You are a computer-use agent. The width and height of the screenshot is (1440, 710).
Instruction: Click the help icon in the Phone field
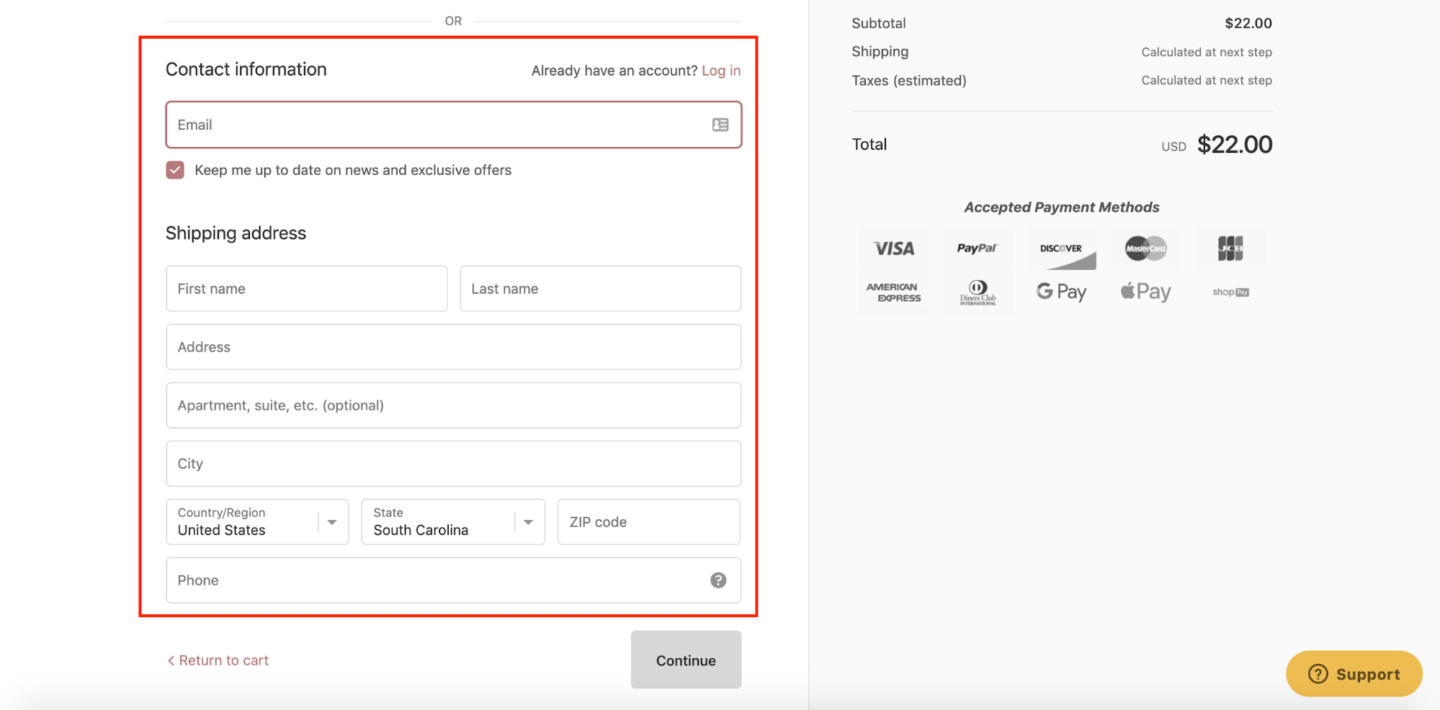[718, 579]
